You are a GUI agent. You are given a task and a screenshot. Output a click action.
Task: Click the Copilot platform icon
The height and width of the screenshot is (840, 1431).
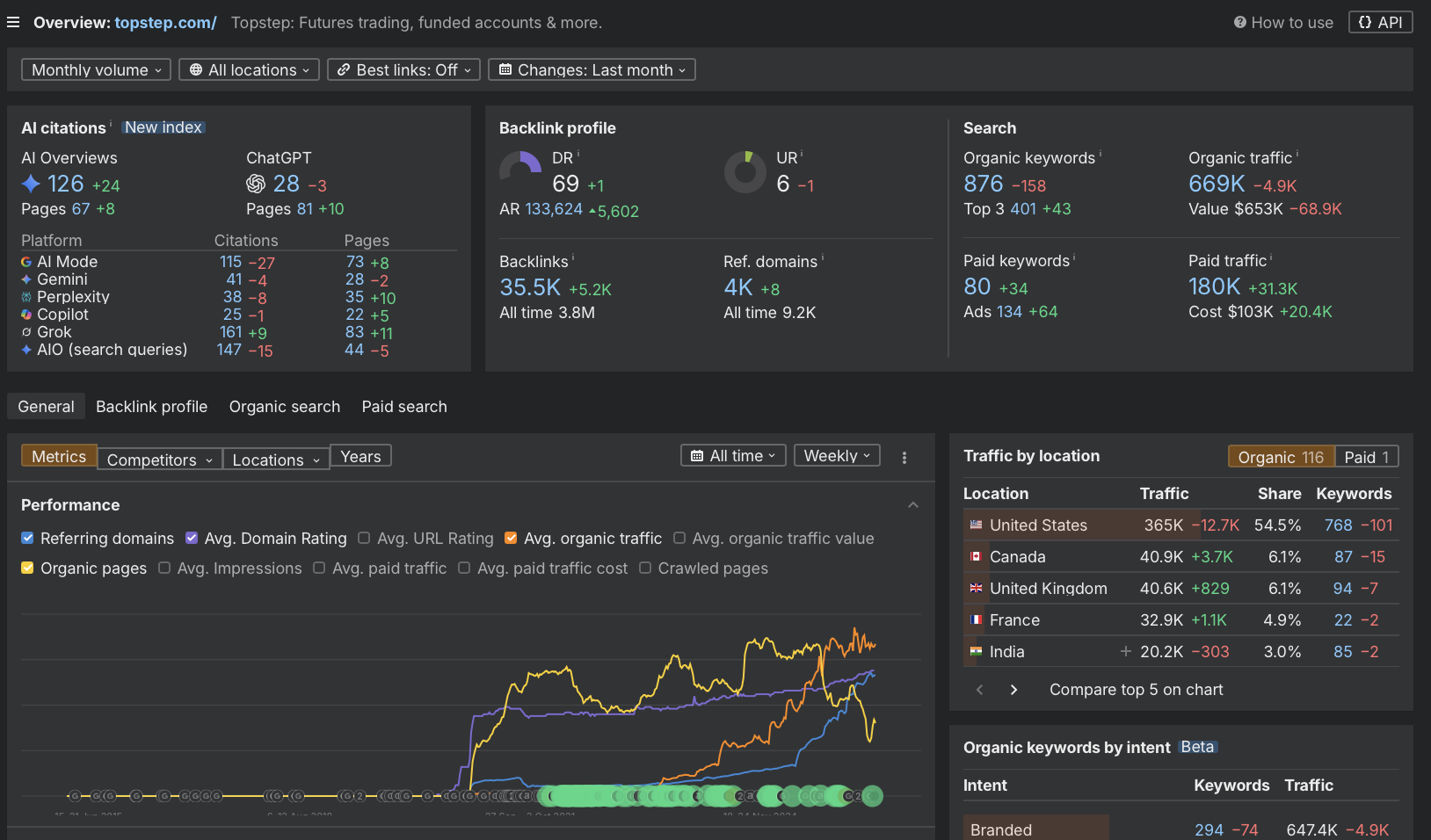pos(26,315)
